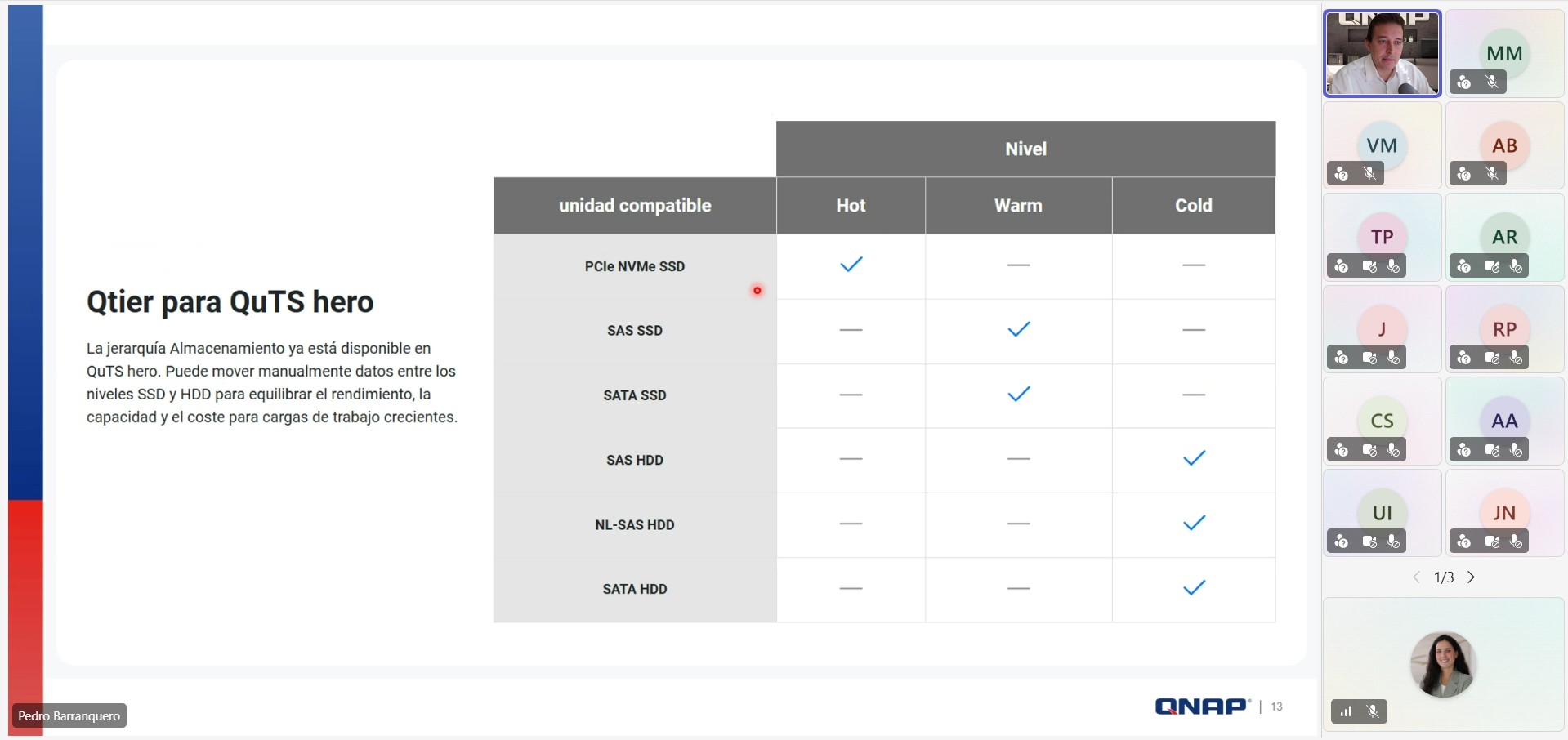This screenshot has height=740, width=1568.
Task: Click the Cold column header cell
Action: (1193, 206)
